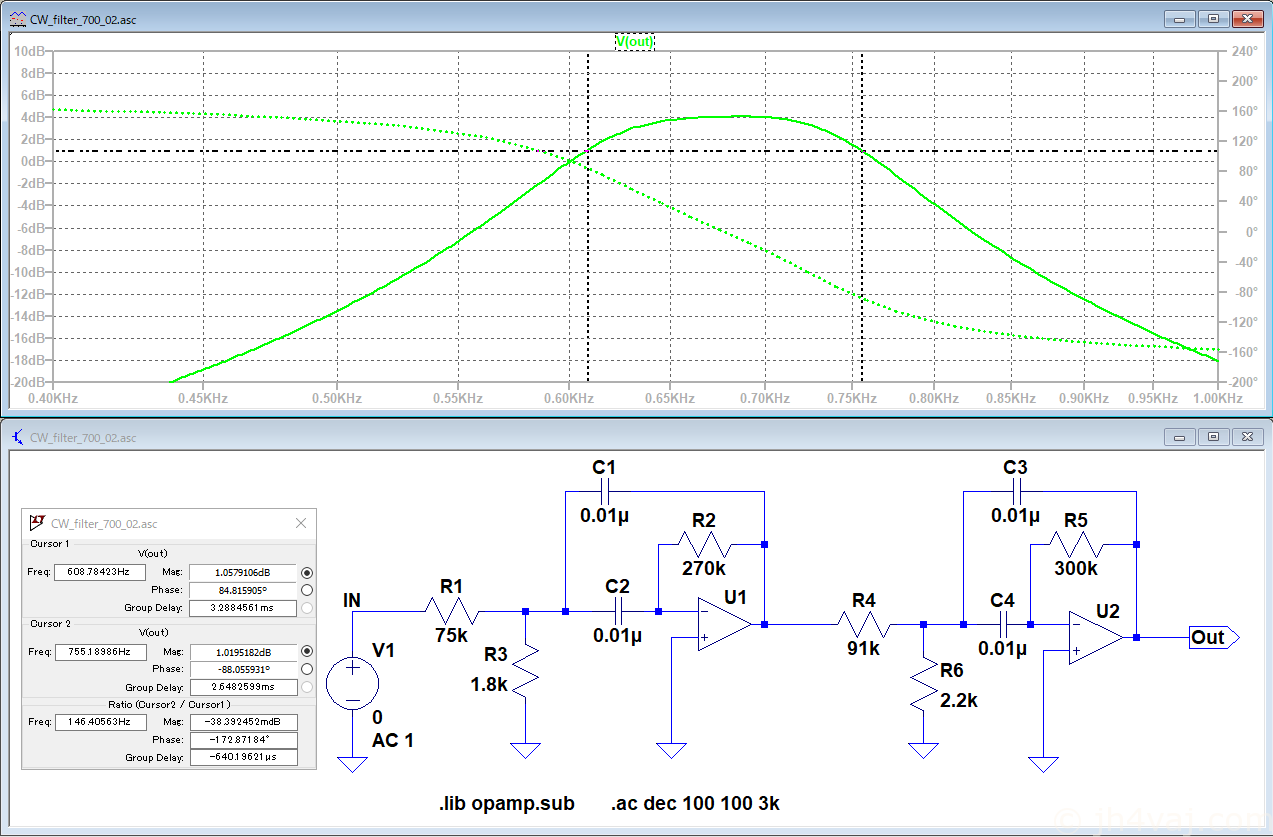The width and height of the screenshot is (1273, 837).
Task: Click the 240° phase axis label
Action: tap(1245, 51)
